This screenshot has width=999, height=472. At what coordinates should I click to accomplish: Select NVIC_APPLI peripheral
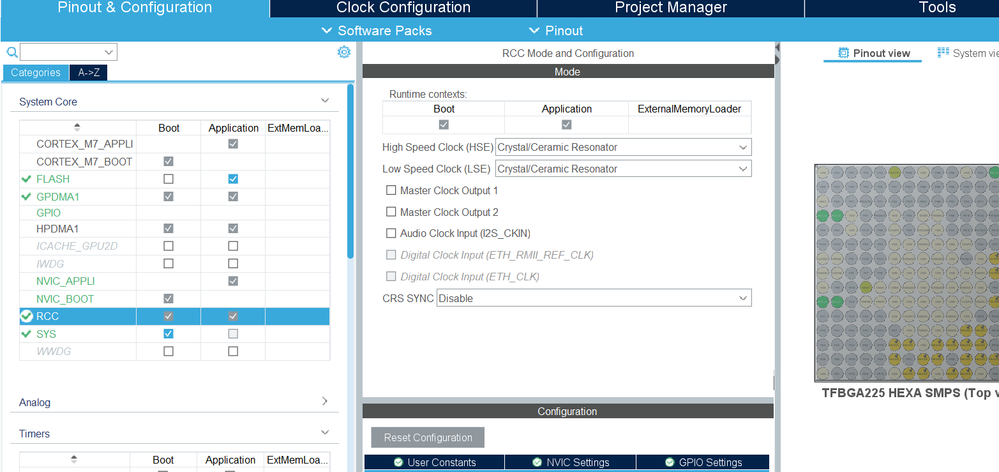[66, 281]
